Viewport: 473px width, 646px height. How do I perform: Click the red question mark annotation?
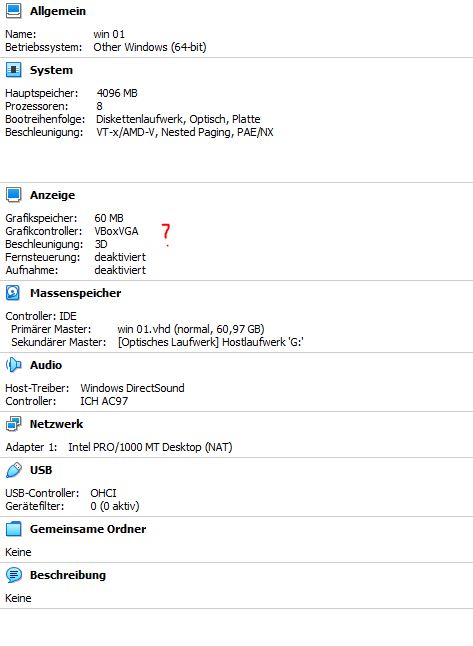(166, 234)
